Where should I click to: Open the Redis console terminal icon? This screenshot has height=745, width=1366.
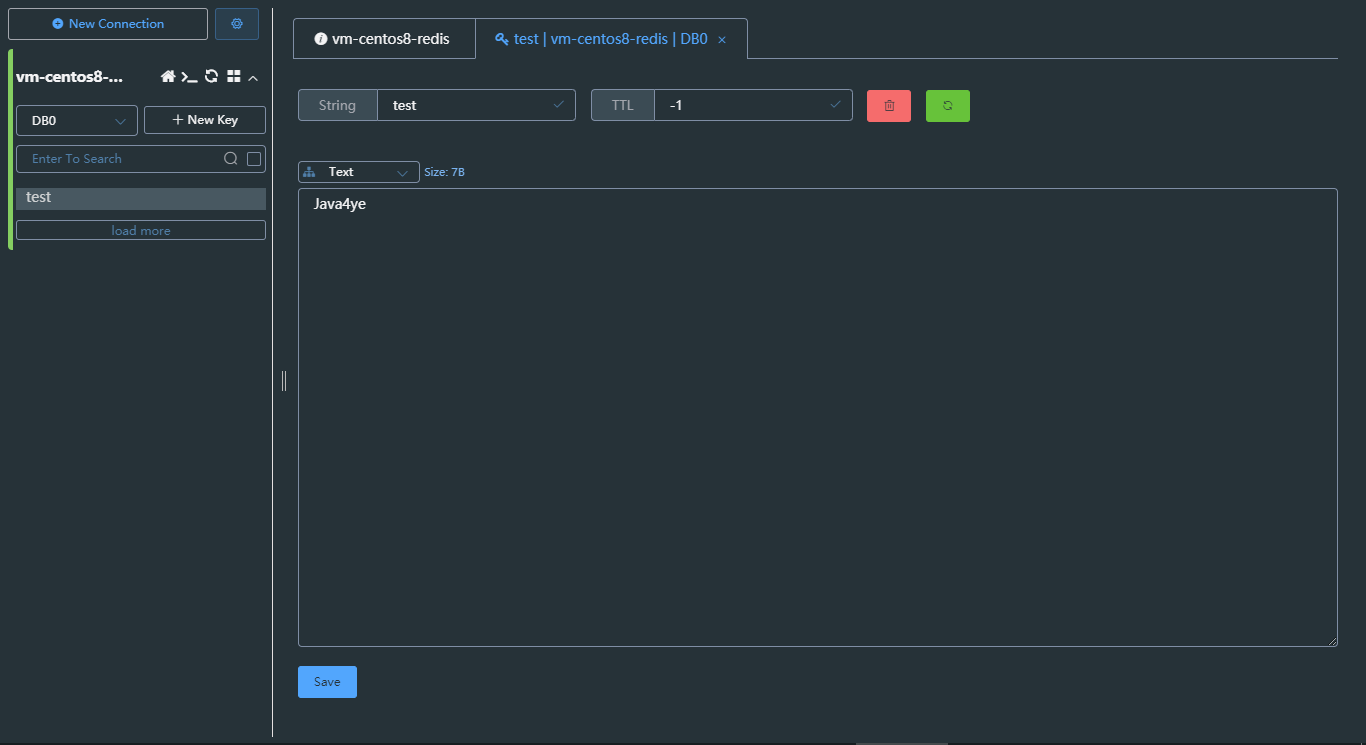click(x=189, y=77)
